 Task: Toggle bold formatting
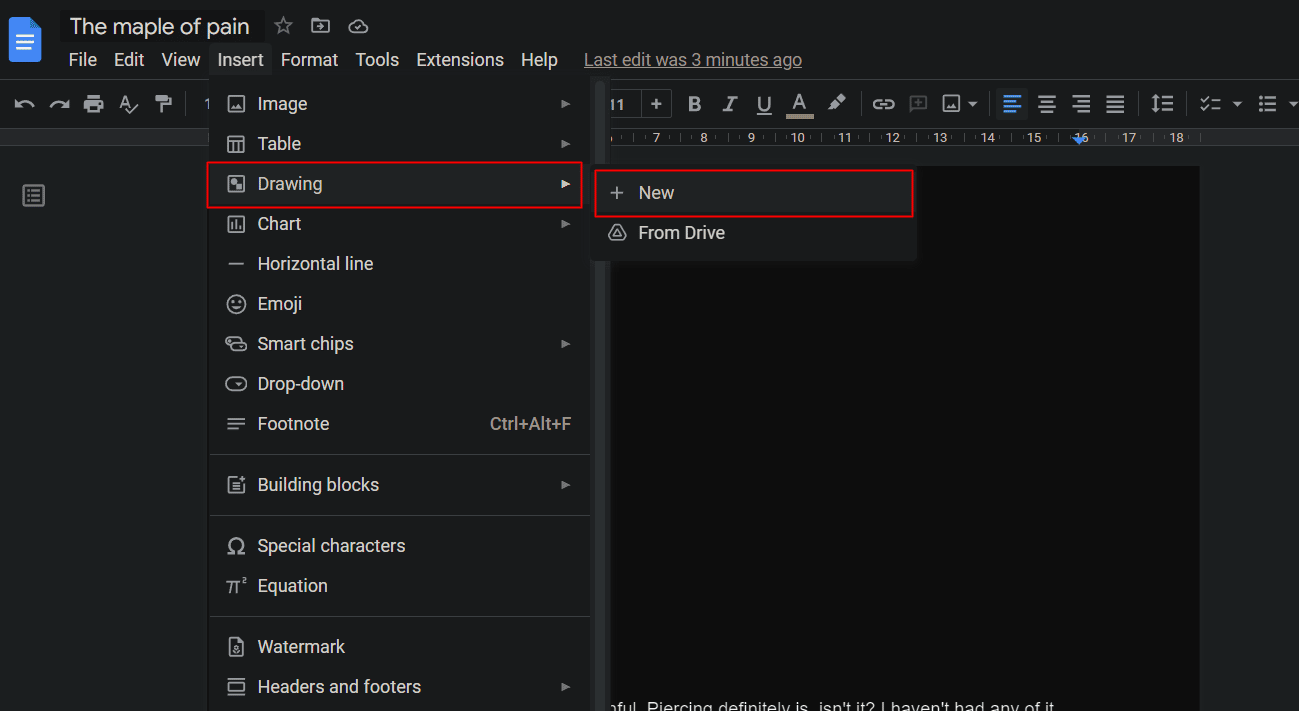click(695, 104)
